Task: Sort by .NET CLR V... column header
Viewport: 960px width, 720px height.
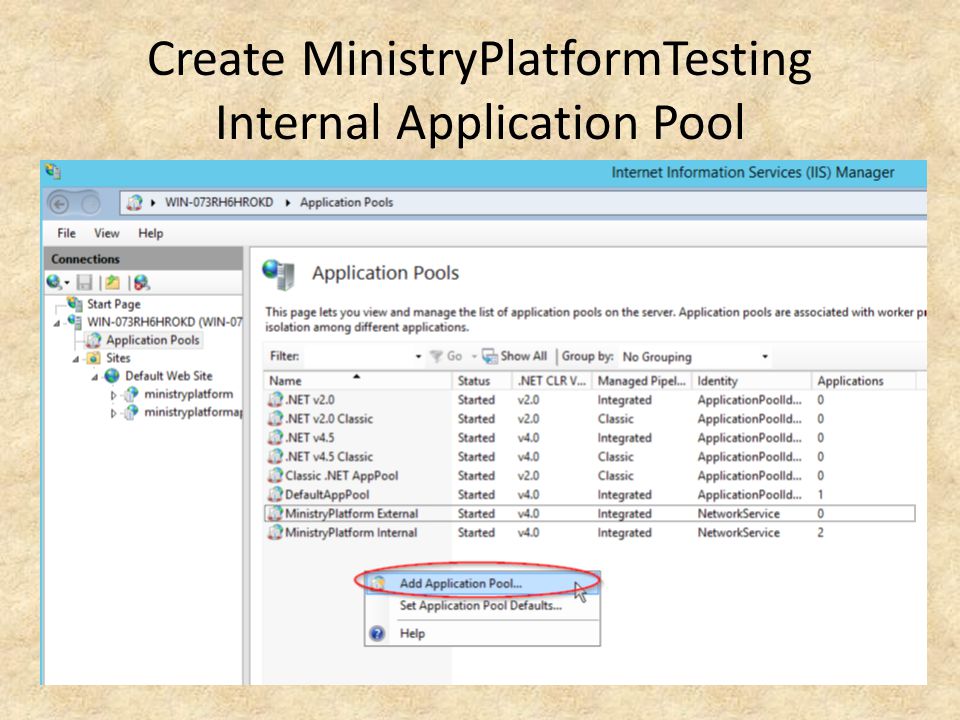Action: pyautogui.click(x=552, y=381)
